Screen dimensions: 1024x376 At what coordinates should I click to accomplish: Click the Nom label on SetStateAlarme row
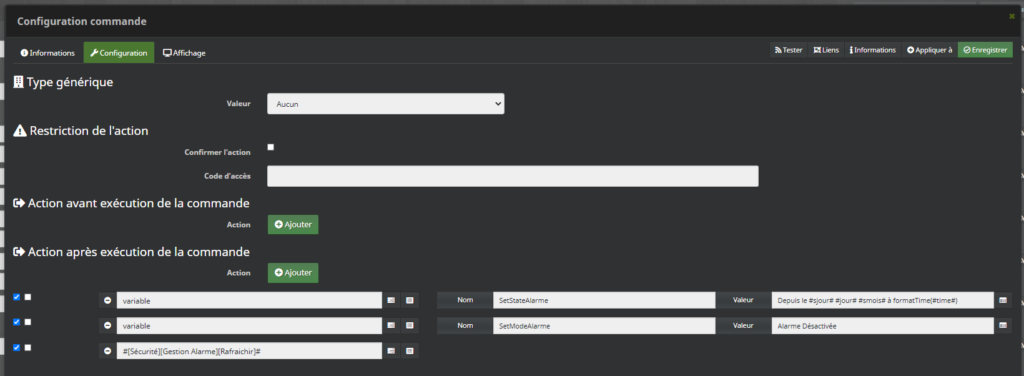point(465,300)
